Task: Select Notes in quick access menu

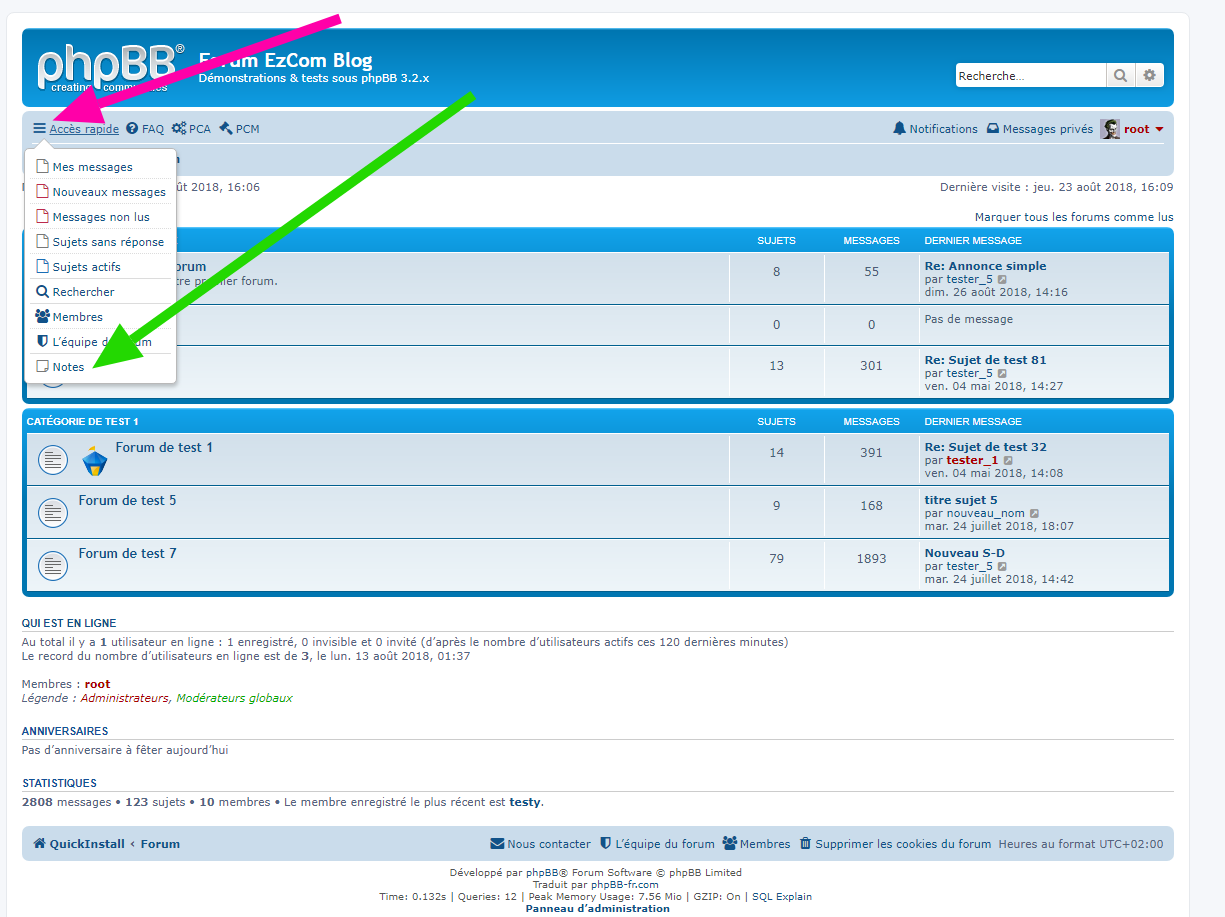Action: tap(68, 367)
